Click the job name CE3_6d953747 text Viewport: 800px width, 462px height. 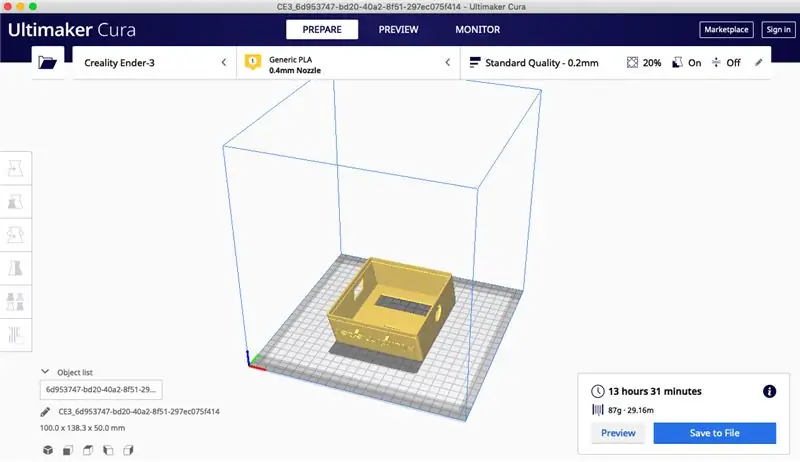click(x=139, y=412)
